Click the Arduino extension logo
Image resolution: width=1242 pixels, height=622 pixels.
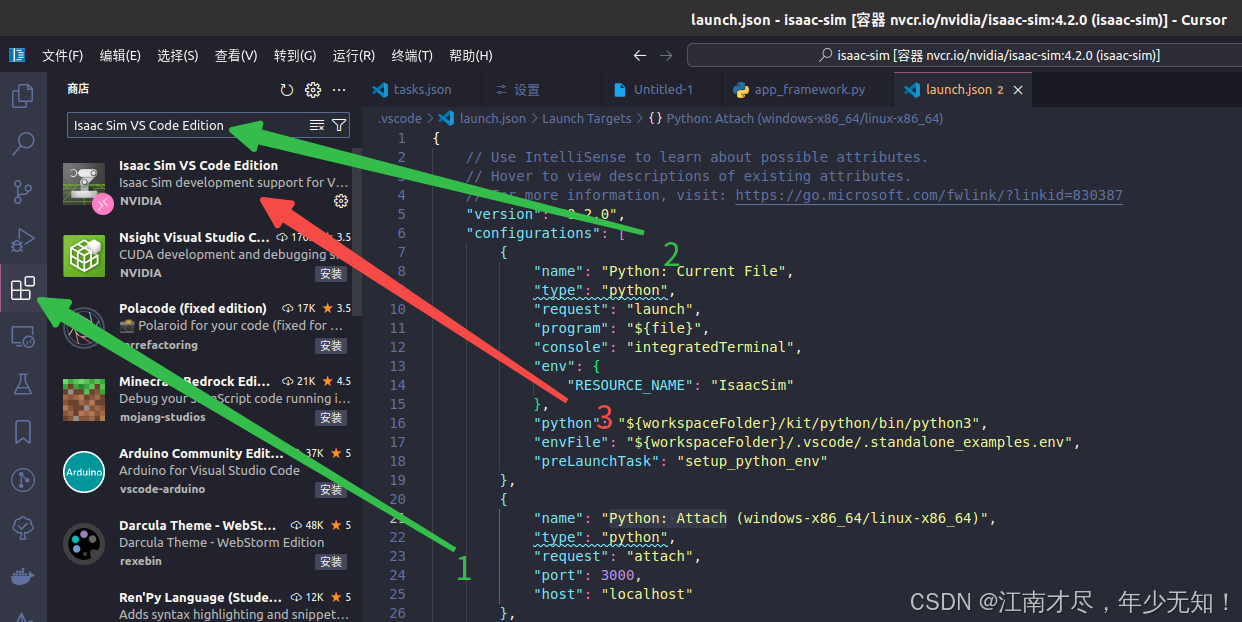pyautogui.click(x=84, y=472)
